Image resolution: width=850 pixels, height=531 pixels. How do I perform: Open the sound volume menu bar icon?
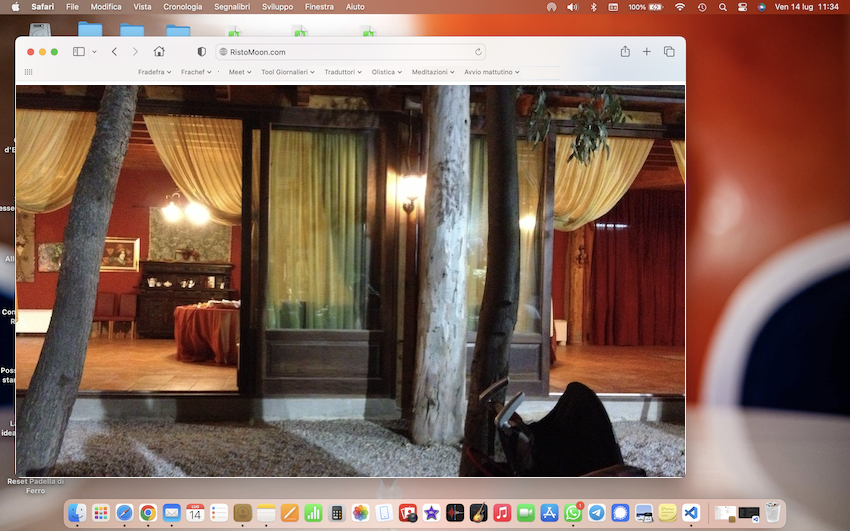572,7
